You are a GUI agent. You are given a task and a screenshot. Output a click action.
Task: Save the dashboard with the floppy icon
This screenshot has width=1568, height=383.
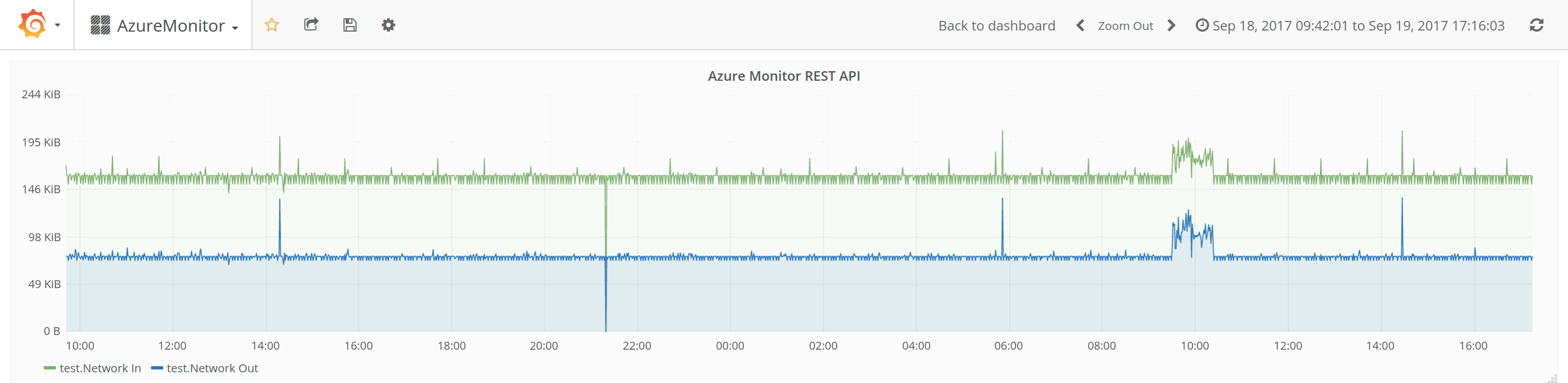(350, 25)
